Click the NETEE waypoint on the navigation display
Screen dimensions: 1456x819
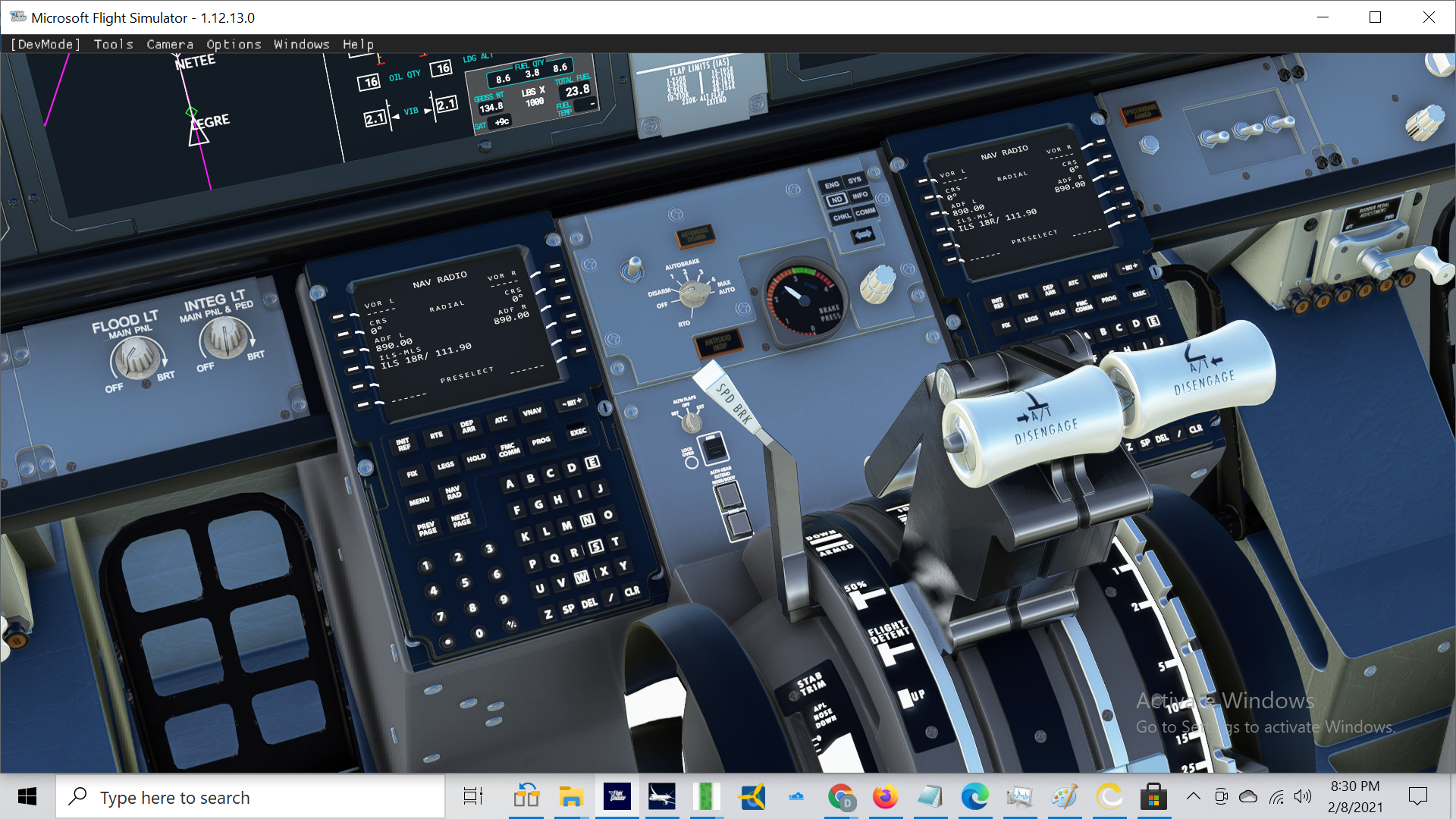[x=196, y=62]
